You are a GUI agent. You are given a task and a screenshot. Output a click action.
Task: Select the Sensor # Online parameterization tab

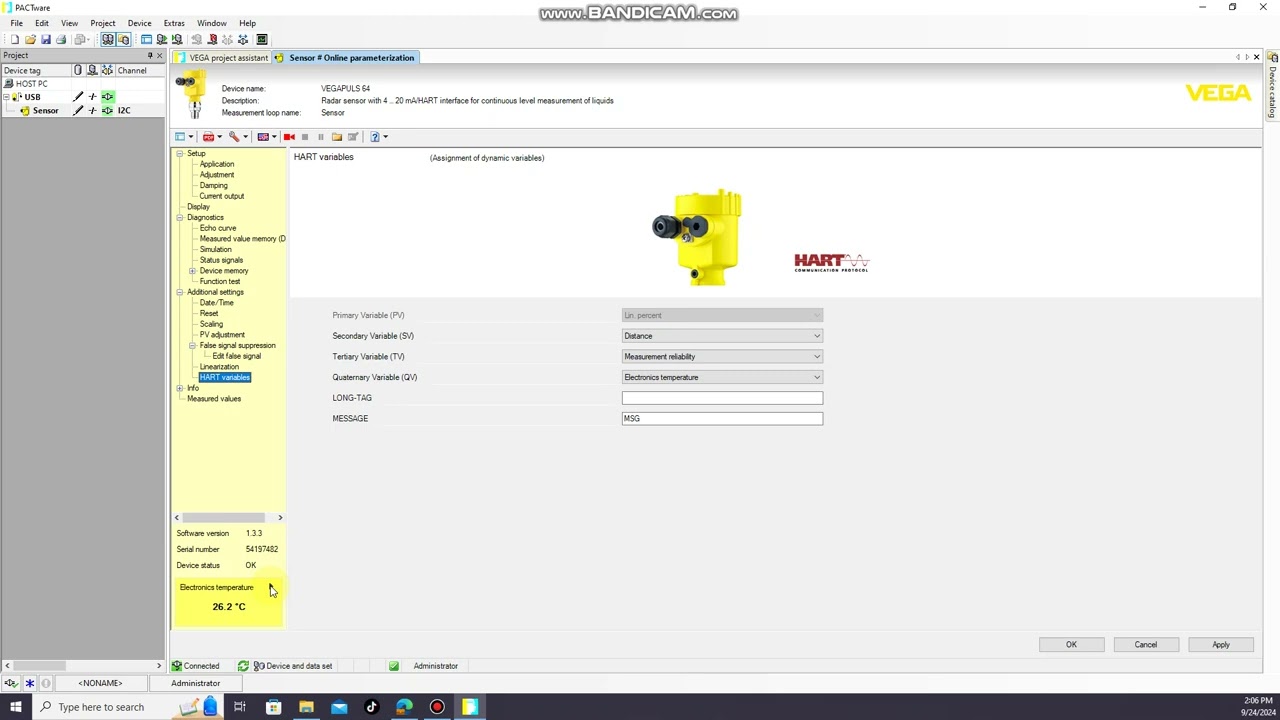click(x=345, y=58)
